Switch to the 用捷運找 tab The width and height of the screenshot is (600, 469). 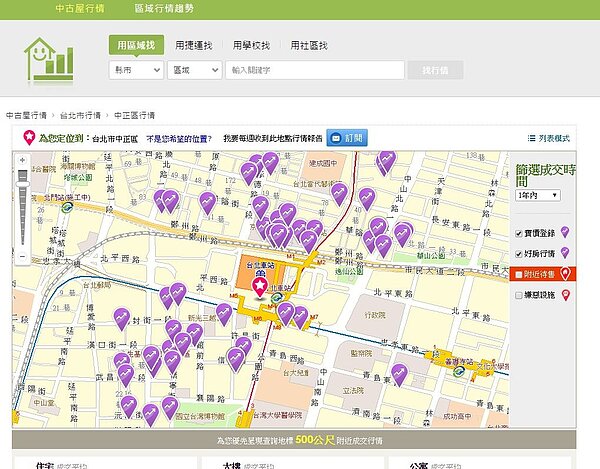194,46
